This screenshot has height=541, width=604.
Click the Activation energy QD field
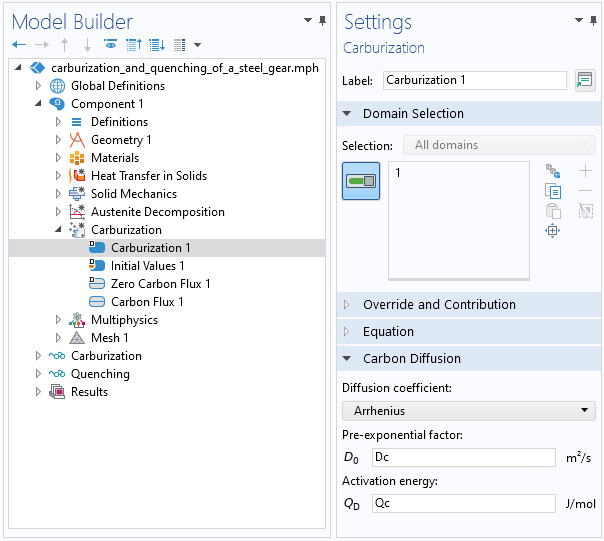[463, 505]
